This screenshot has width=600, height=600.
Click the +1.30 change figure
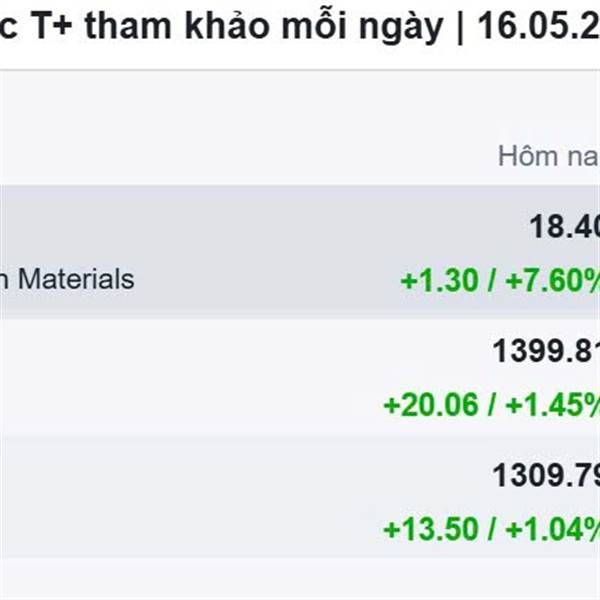pos(439,280)
